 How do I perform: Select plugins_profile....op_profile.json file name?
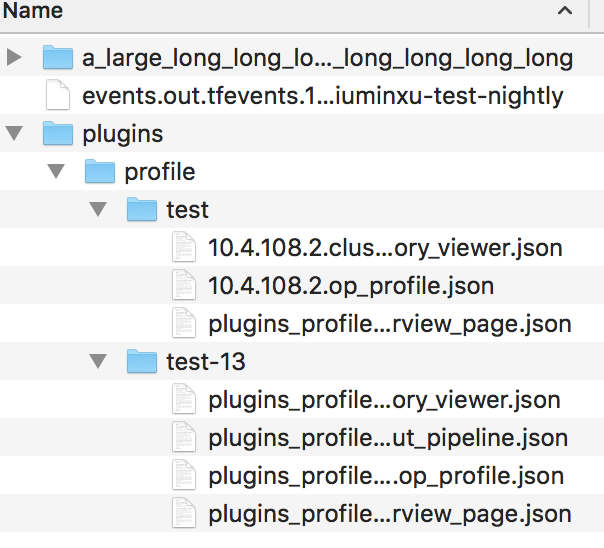click(386, 477)
